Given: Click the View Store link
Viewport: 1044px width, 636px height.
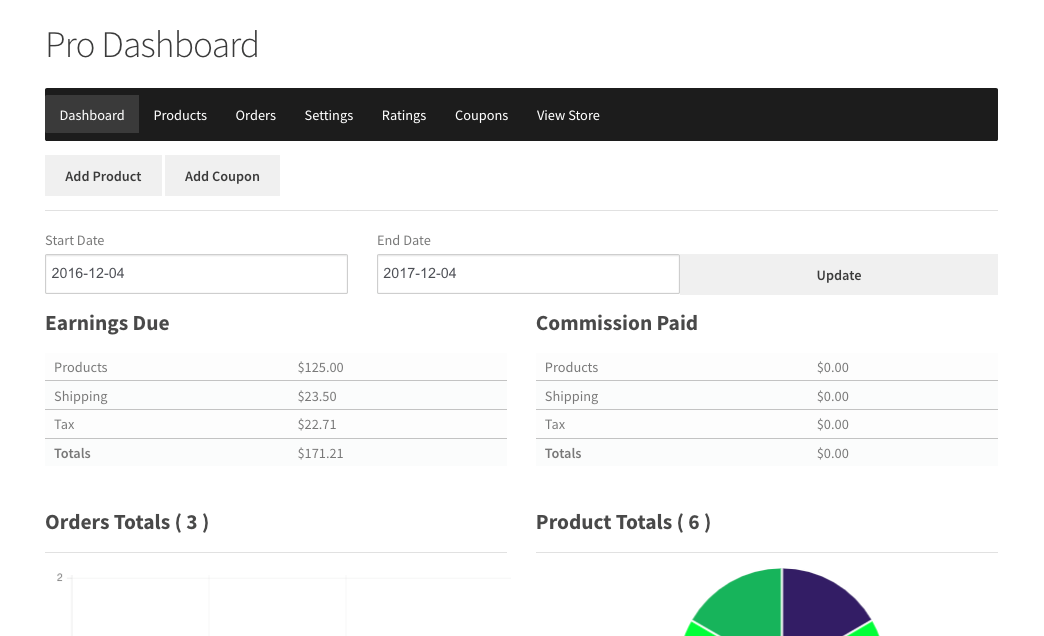Looking at the screenshot, I should tap(568, 115).
